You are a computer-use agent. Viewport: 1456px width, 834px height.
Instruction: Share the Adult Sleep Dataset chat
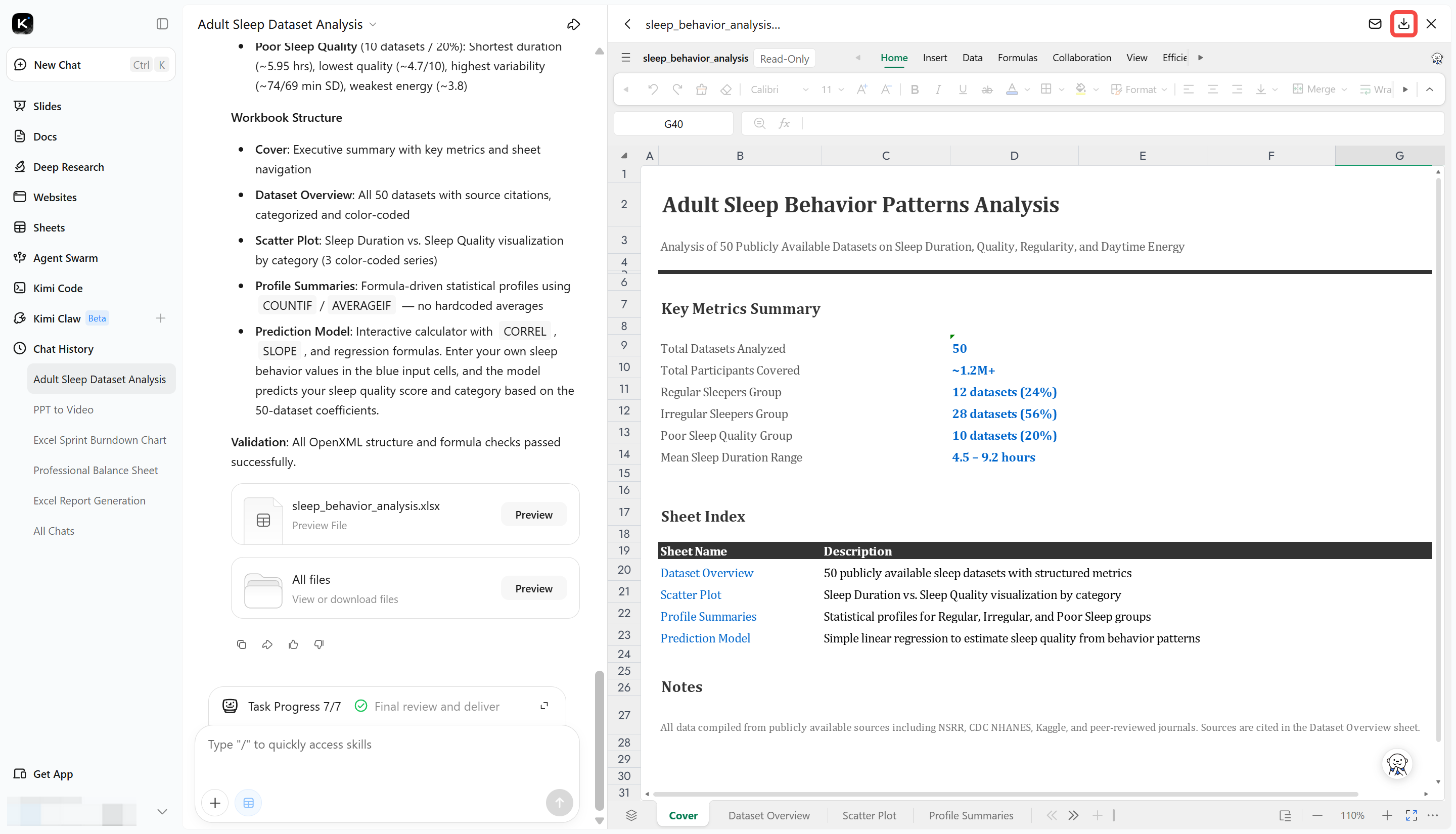click(573, 24)
